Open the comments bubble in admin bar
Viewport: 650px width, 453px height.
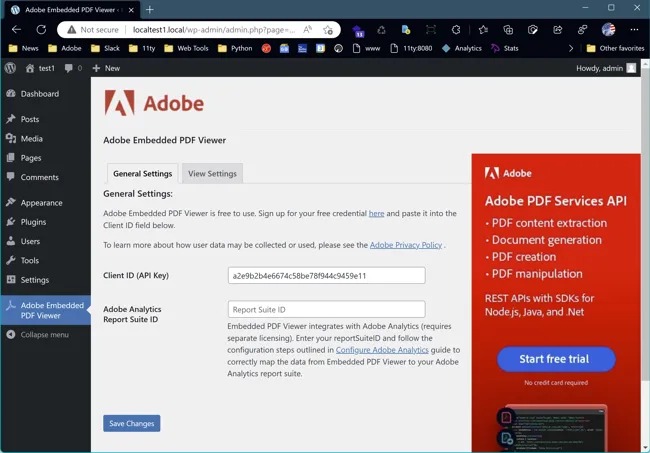coord(73,68)
